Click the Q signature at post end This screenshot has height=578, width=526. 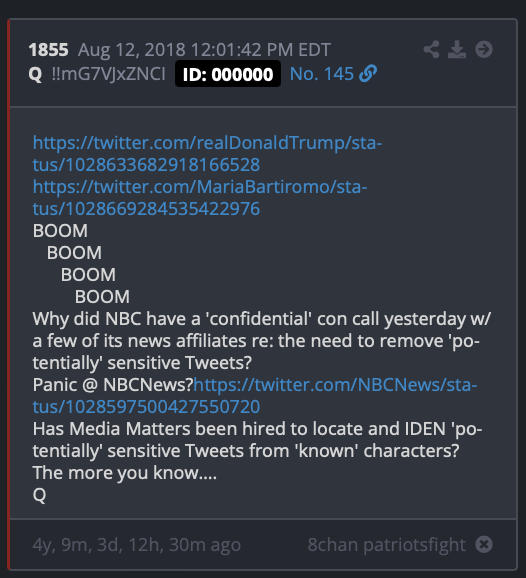click(x=39, y=495)
